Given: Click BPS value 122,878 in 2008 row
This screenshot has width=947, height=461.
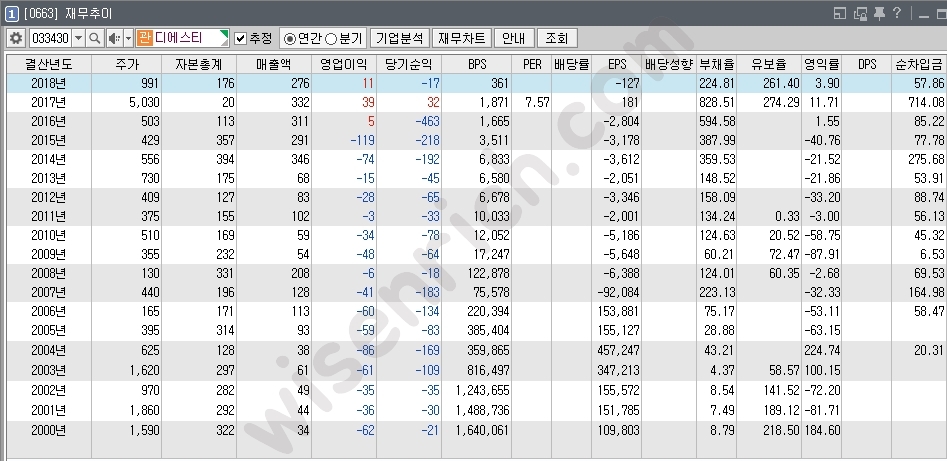Looking at the screenshot, I should 489,273.
